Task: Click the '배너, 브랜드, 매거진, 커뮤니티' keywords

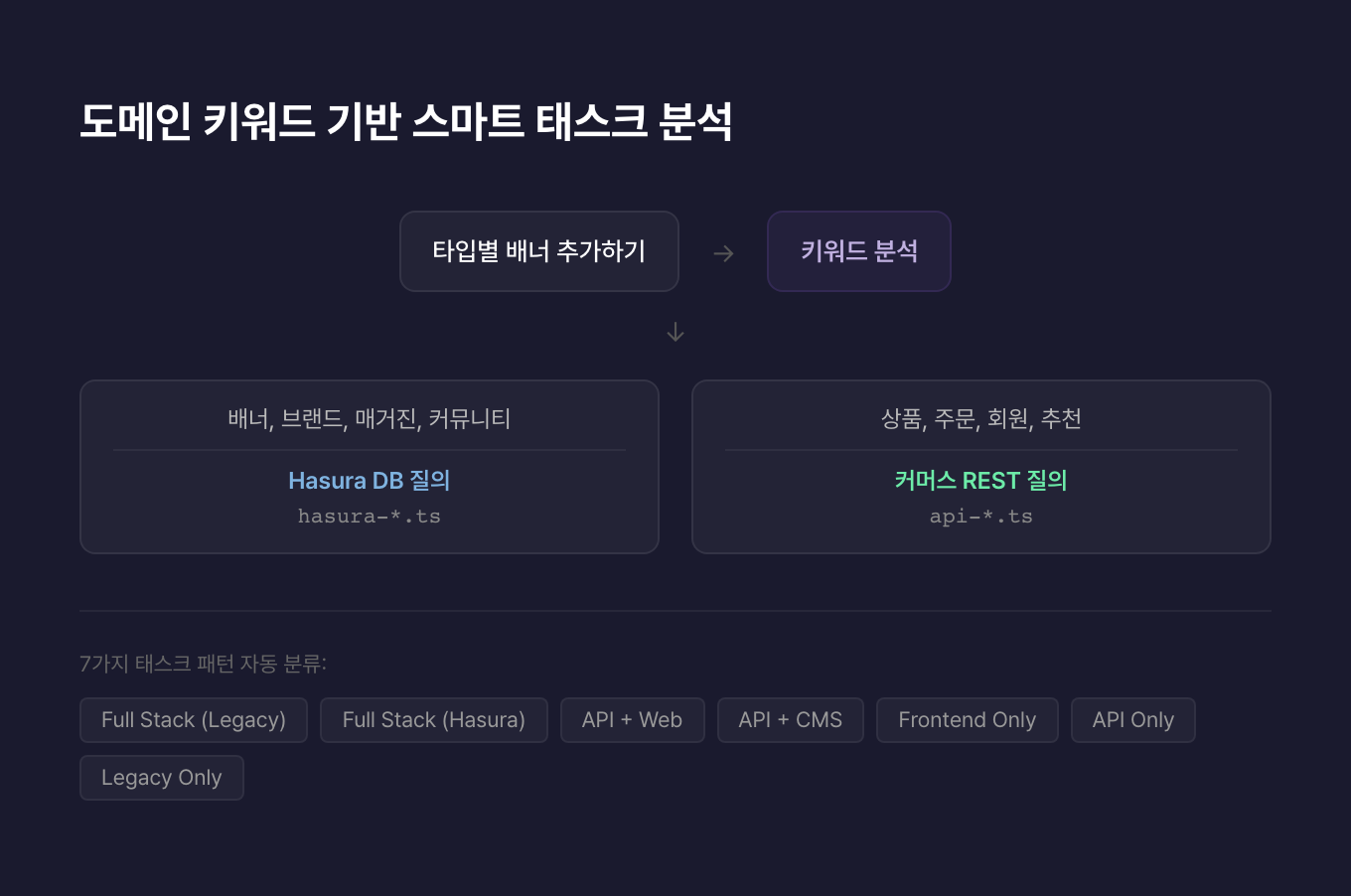Action: pos(370,419)
